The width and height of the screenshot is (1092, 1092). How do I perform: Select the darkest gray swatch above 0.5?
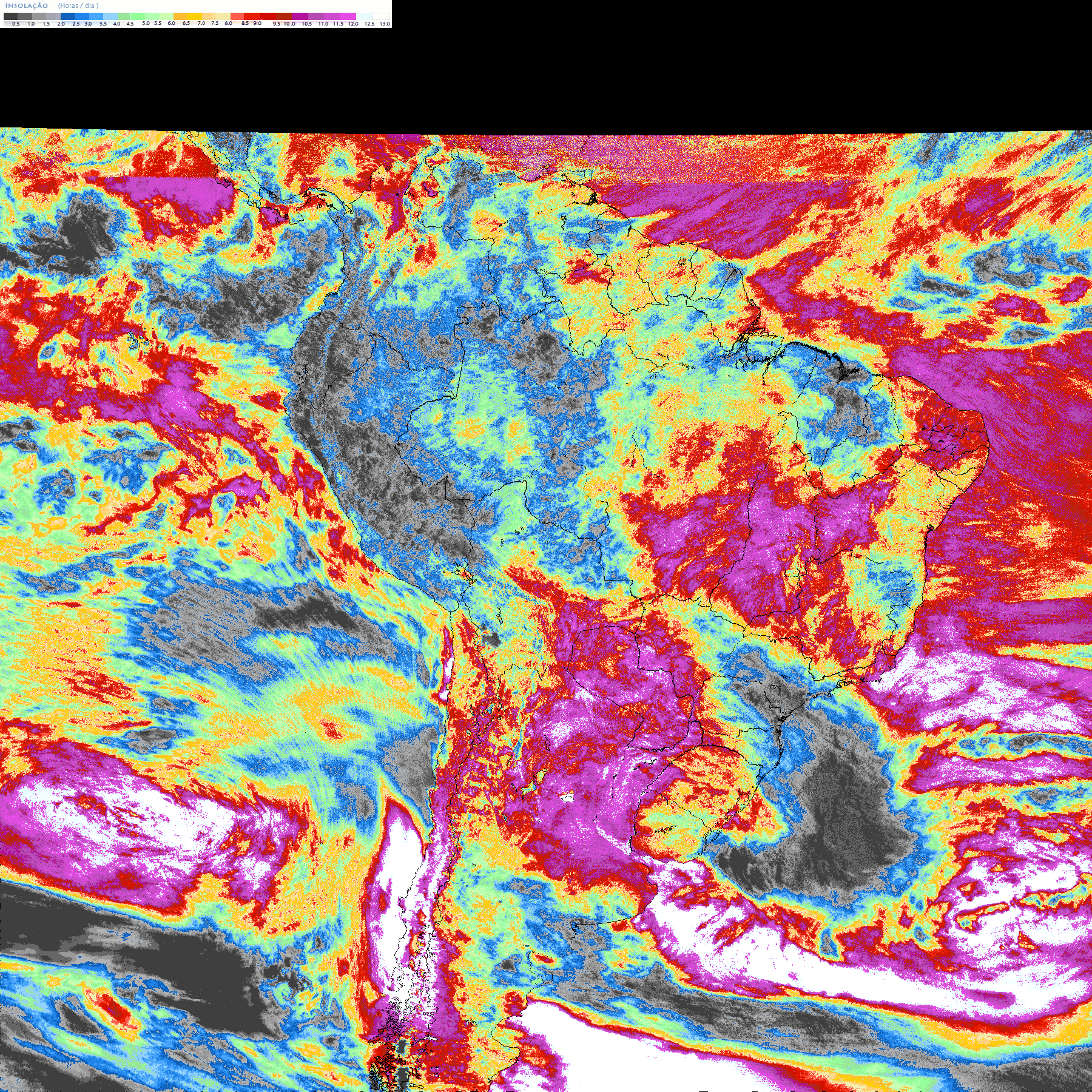10,16
